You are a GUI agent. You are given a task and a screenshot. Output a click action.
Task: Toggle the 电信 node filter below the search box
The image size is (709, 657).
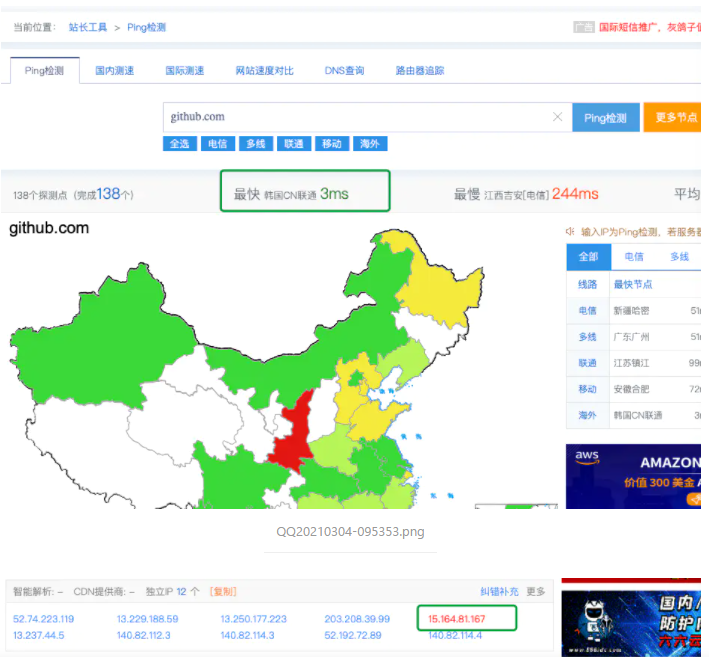(217, 144)
